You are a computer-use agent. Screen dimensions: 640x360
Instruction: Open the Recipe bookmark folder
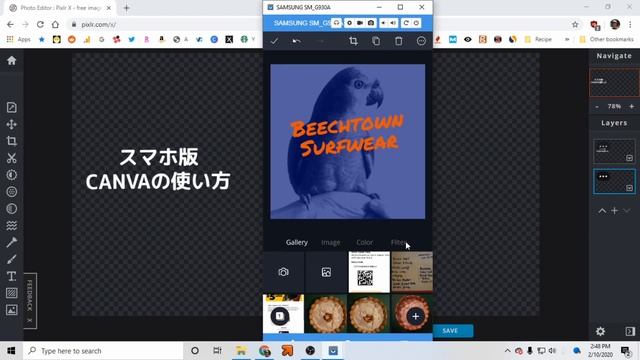538,39
